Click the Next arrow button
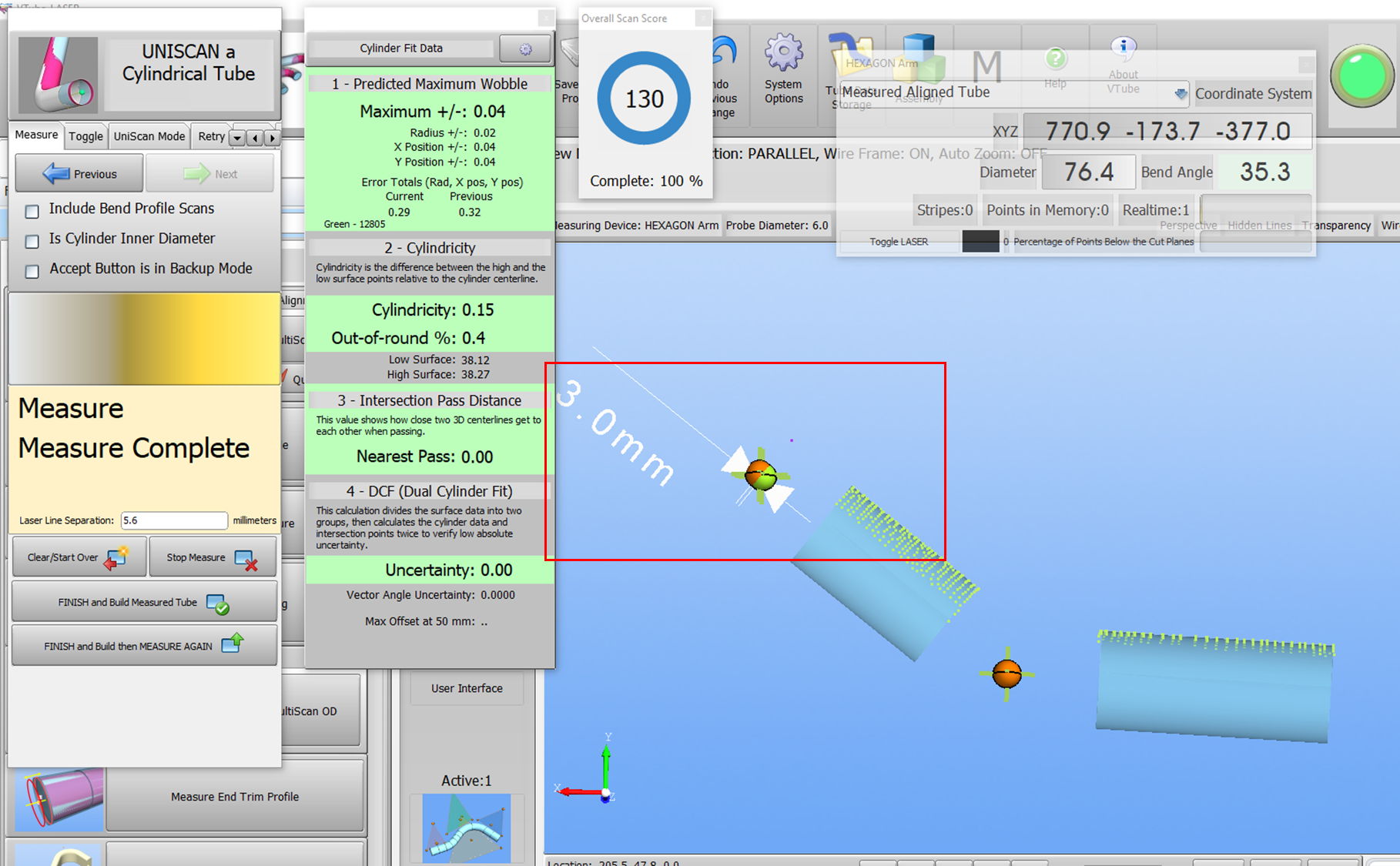 [210, 173]
